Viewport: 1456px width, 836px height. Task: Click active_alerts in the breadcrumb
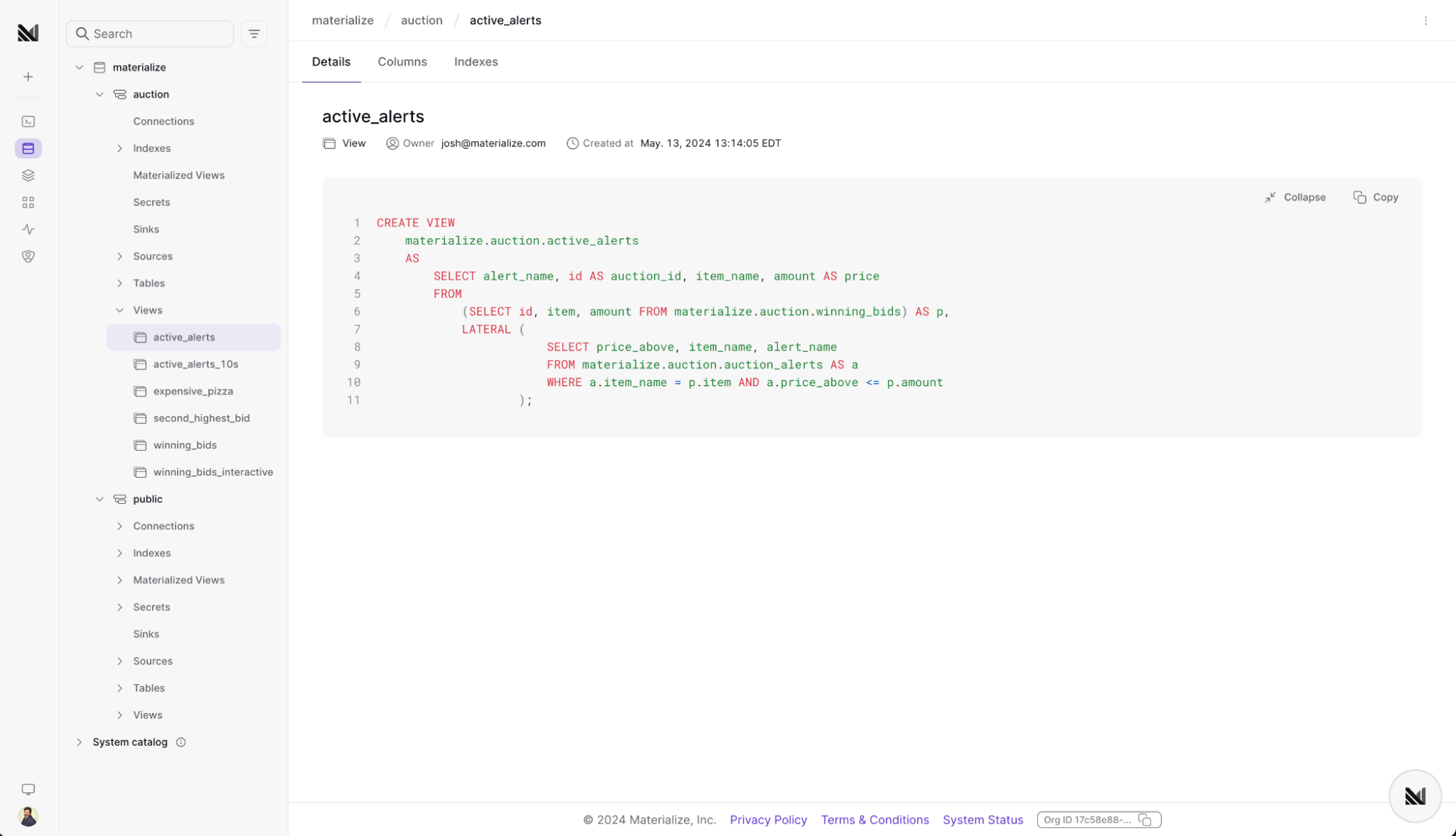505,20
